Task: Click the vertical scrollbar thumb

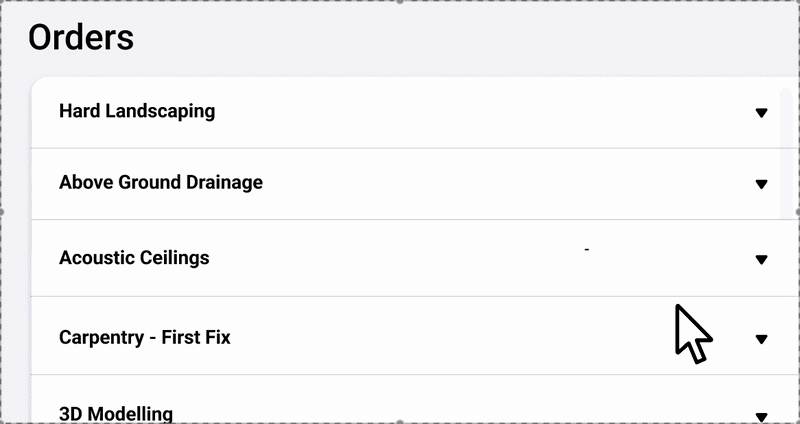Action: coord(788,150)
